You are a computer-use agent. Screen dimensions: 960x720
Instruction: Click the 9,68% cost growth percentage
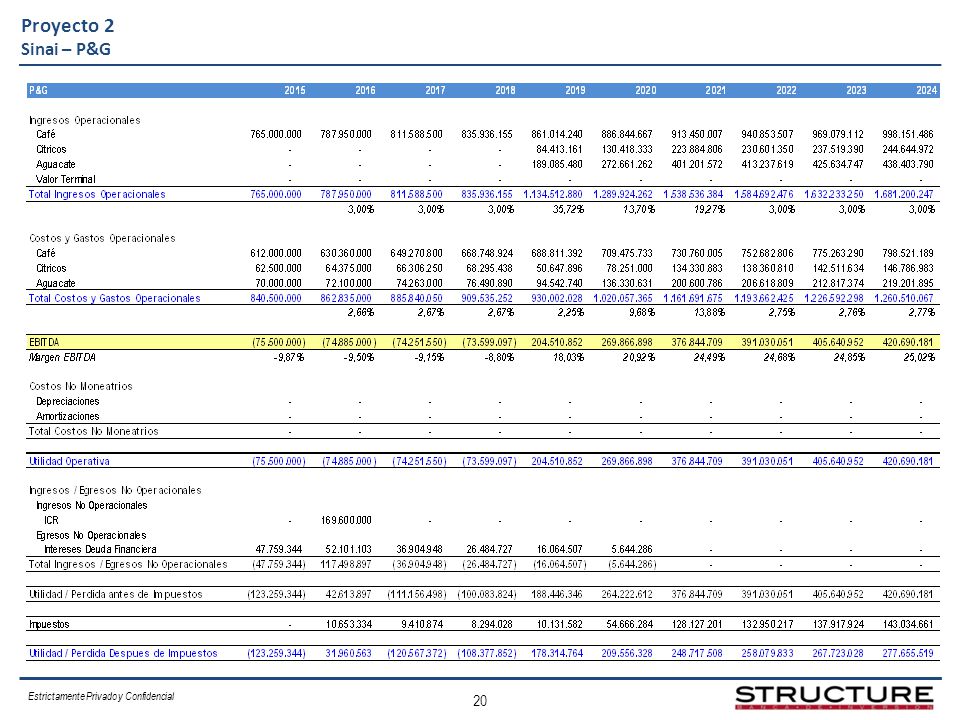[641, 312]
